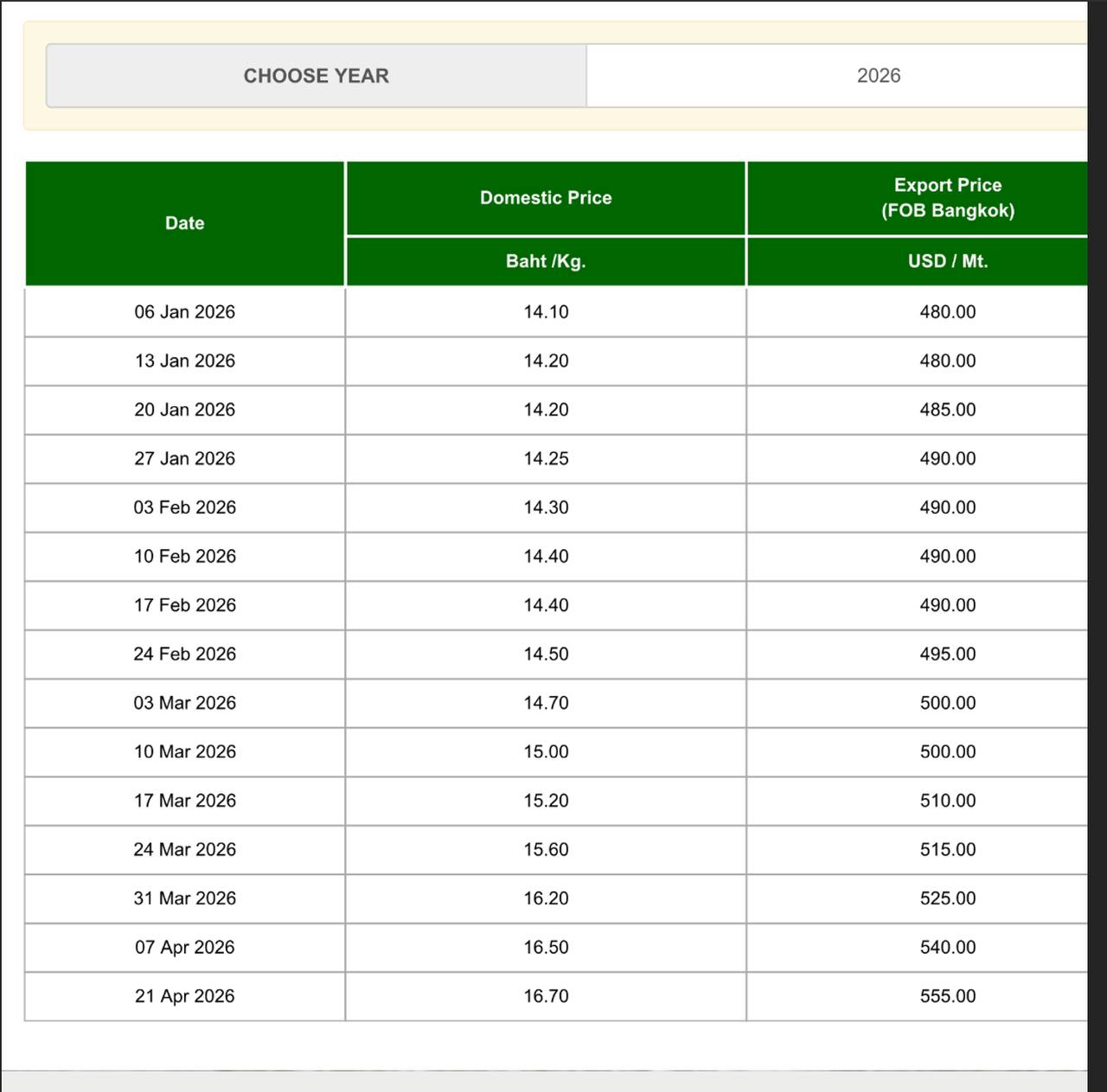Click the 16.20 domestic price cell
1107x1092 pixels.
546,898
